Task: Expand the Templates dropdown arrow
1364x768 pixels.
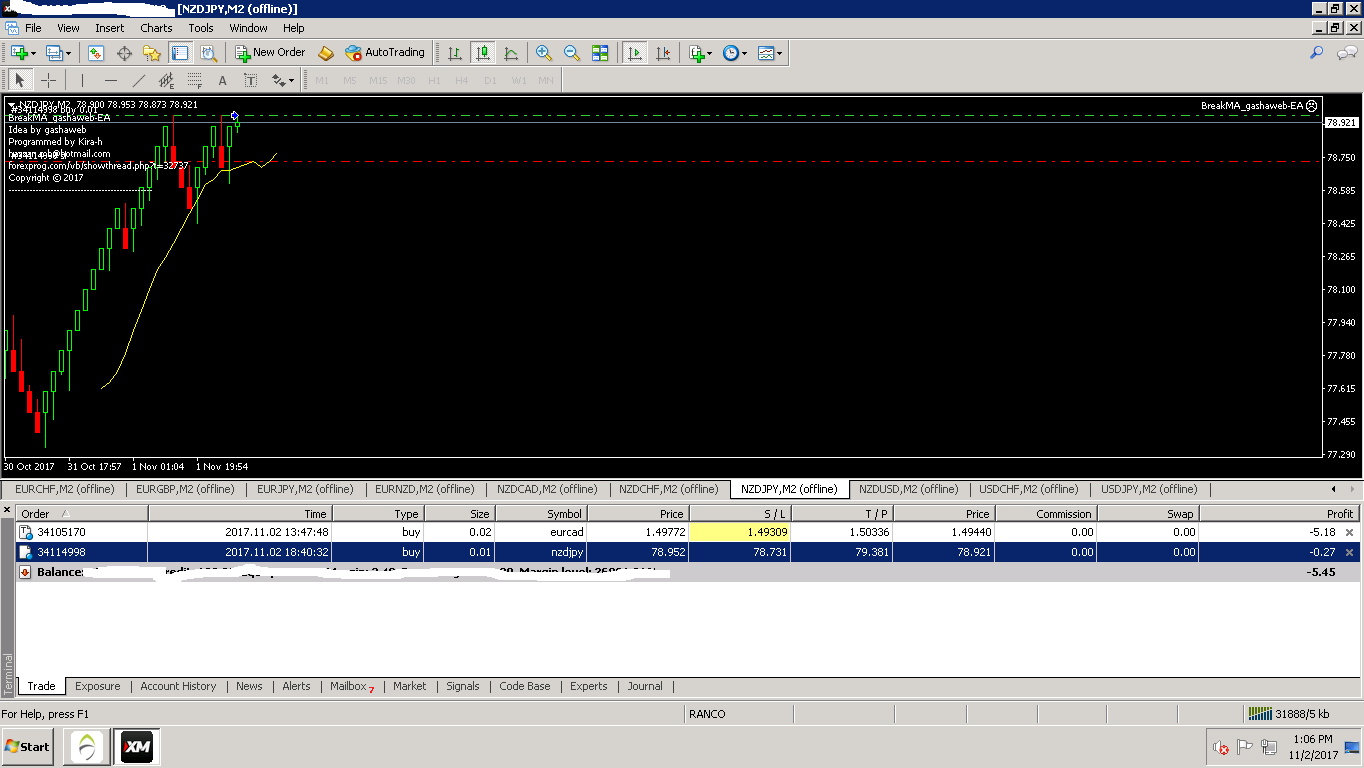Action: pos(779,53)
